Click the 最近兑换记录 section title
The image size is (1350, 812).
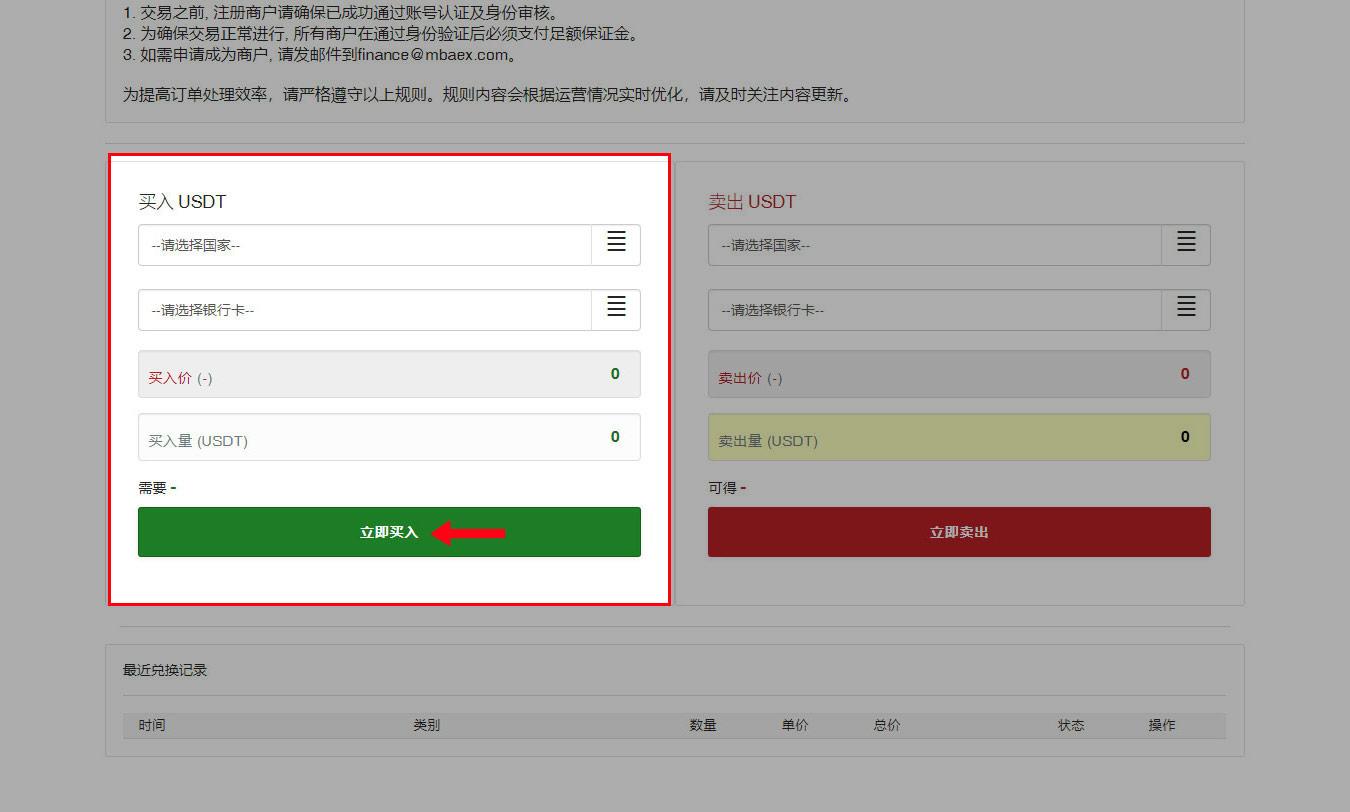click(165, 670)
